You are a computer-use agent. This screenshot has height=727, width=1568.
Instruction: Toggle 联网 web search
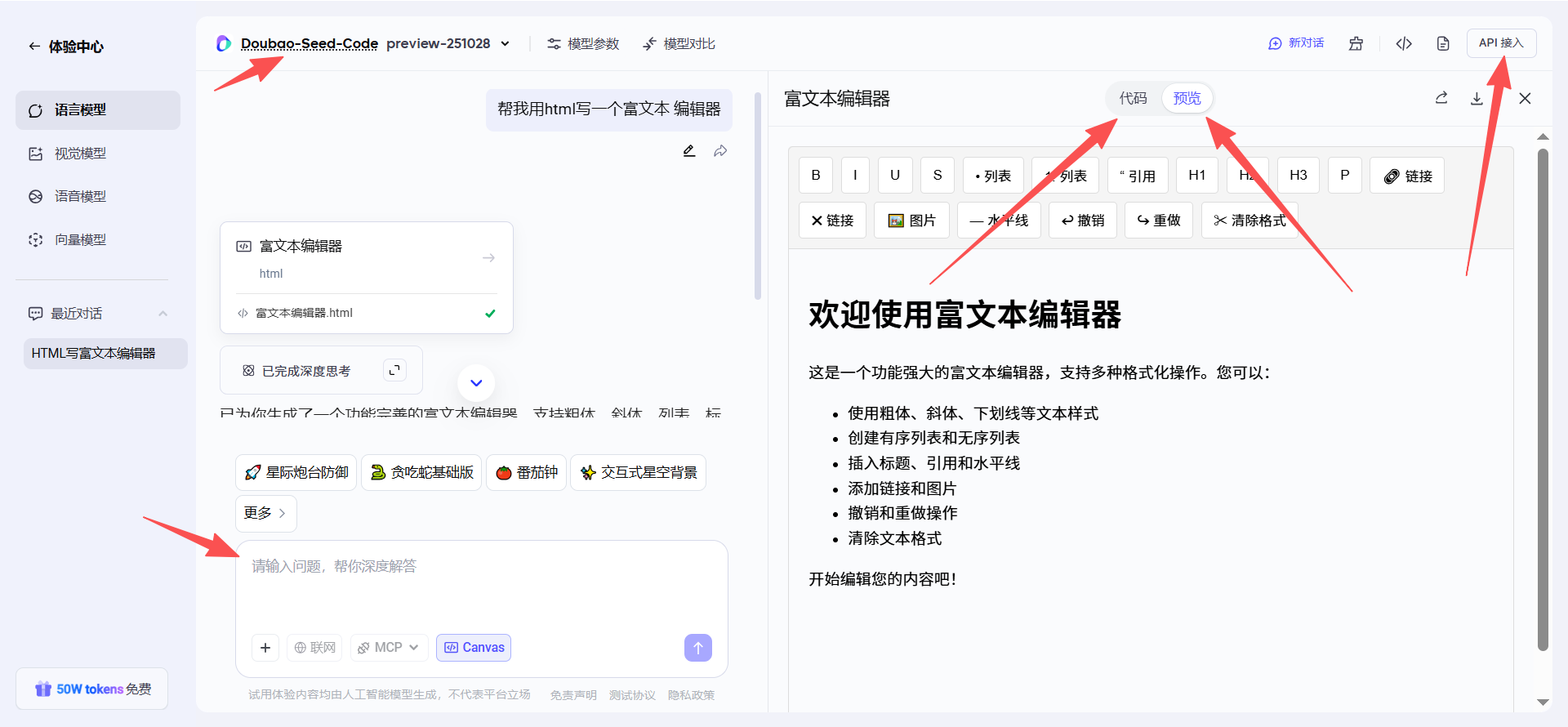[314, 648]
